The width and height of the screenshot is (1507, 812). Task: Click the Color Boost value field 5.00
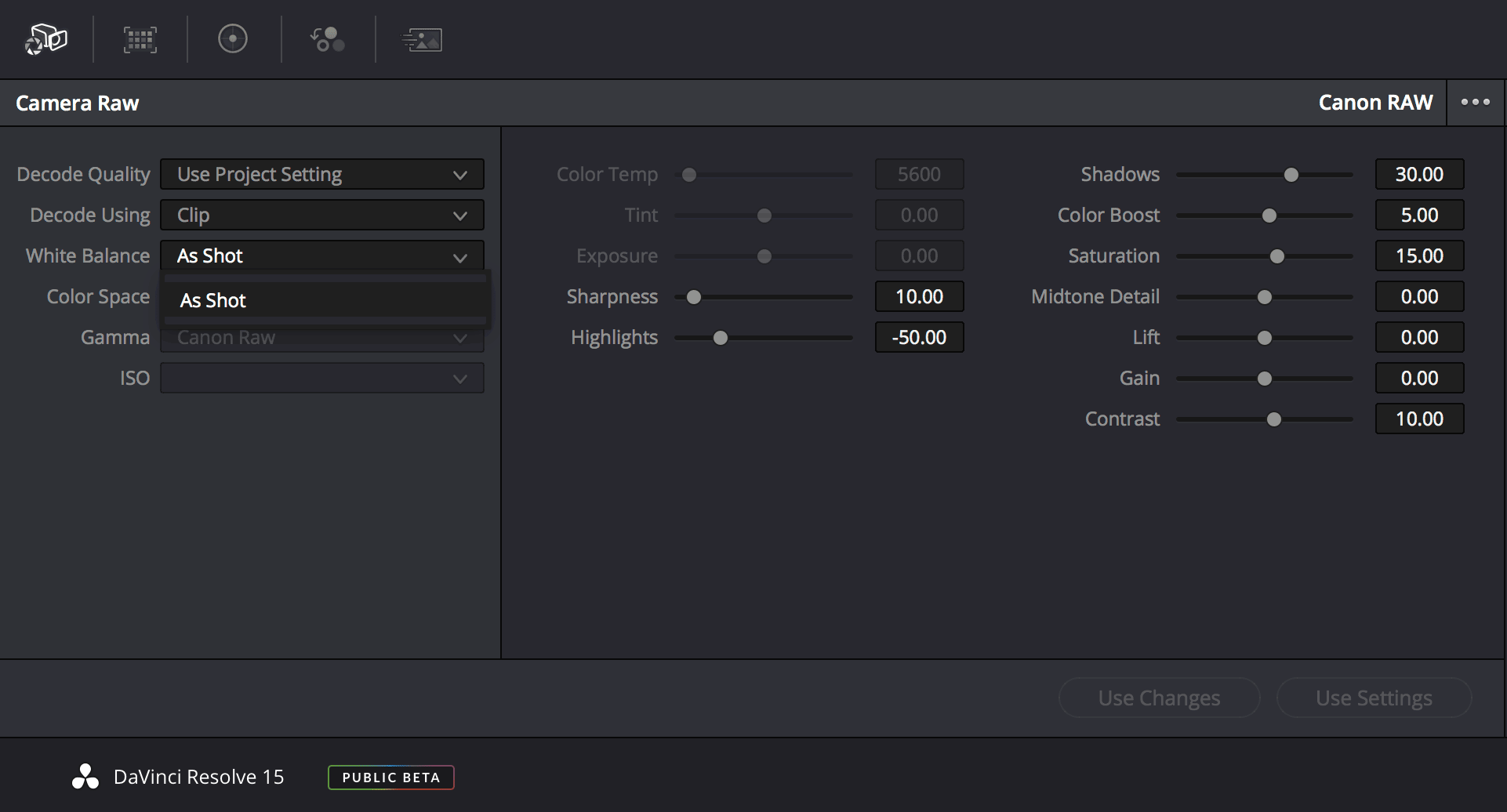[x=1420, y=215]
